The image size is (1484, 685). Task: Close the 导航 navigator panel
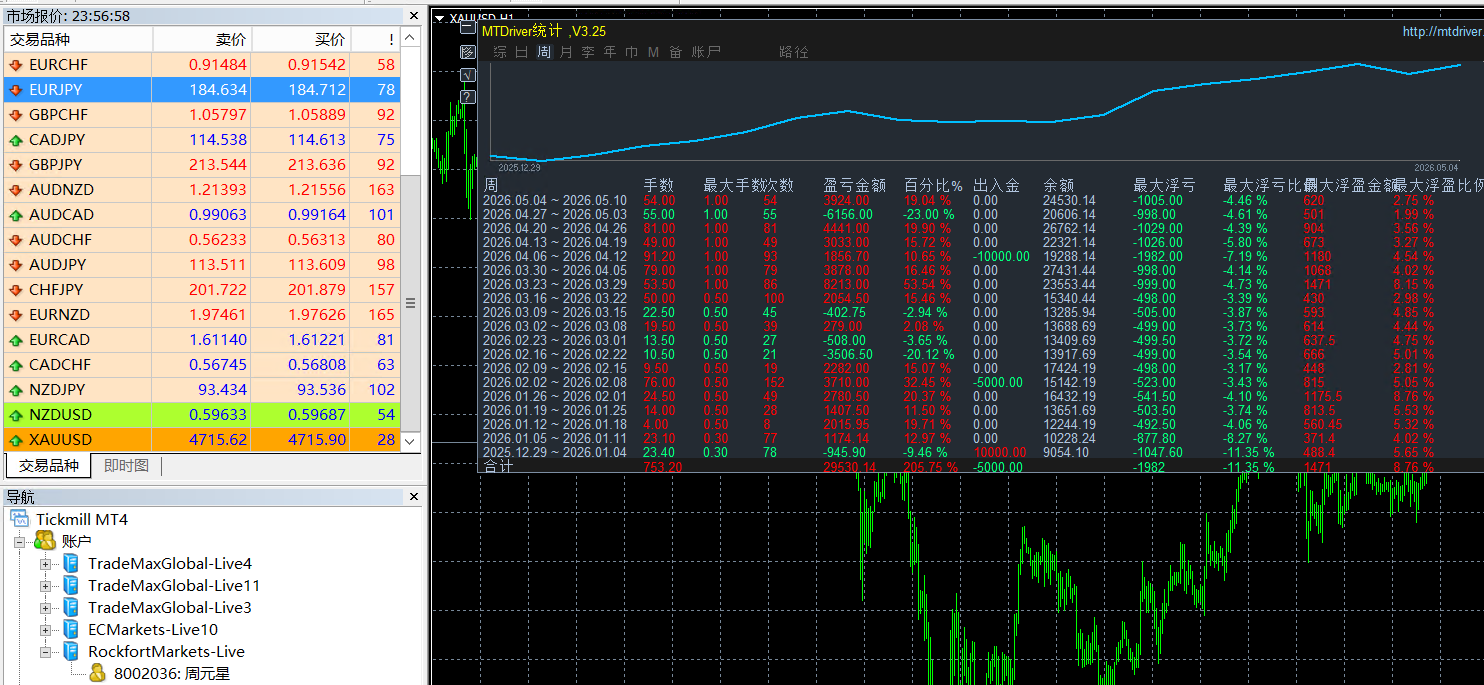pos(413,496)
